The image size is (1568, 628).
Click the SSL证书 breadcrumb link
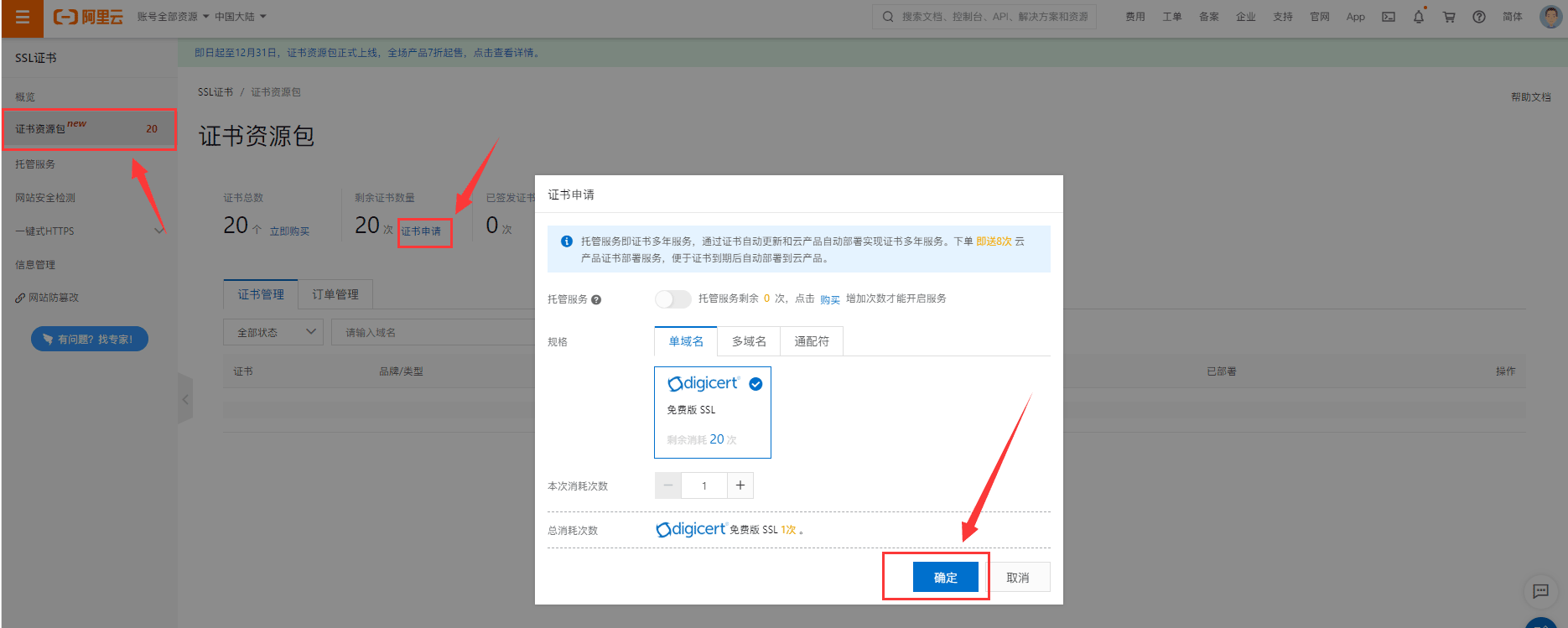coord(215,92)
